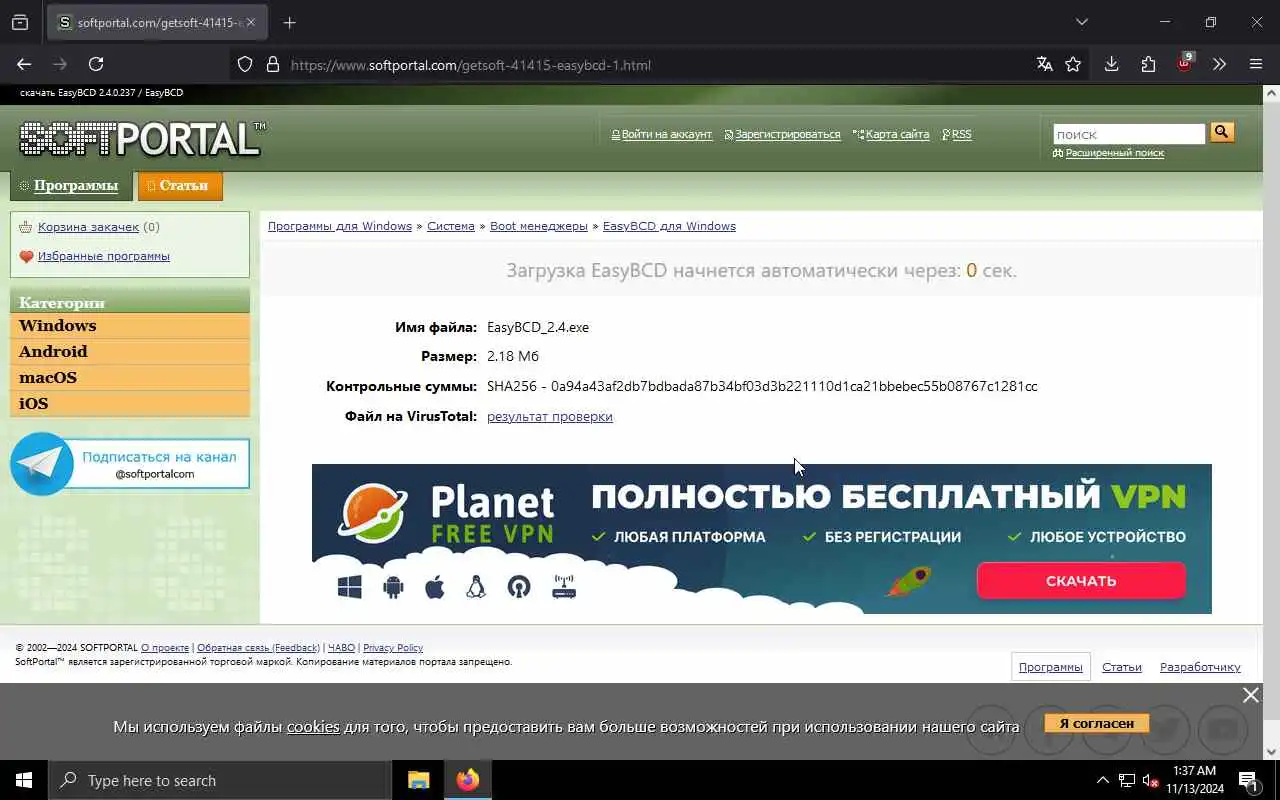
Task: Click the Скачать button in VPN banner
Action: (x=1081, y=580)
